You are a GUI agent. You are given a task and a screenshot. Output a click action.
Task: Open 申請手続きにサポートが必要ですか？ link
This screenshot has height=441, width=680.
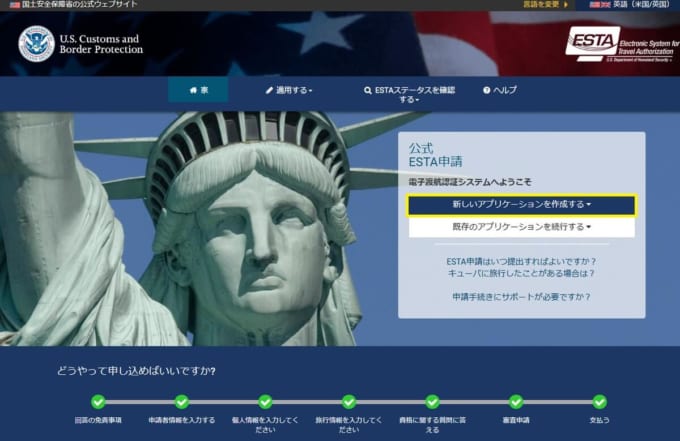point(521,297)
